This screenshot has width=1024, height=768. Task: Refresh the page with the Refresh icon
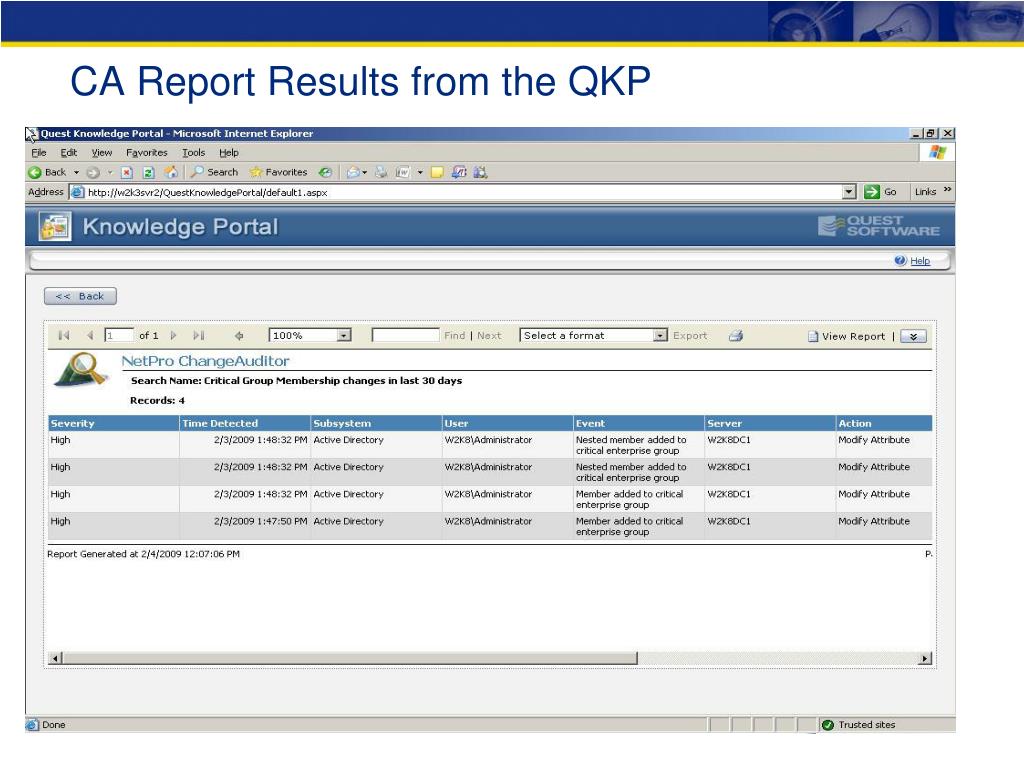[149, 172]
